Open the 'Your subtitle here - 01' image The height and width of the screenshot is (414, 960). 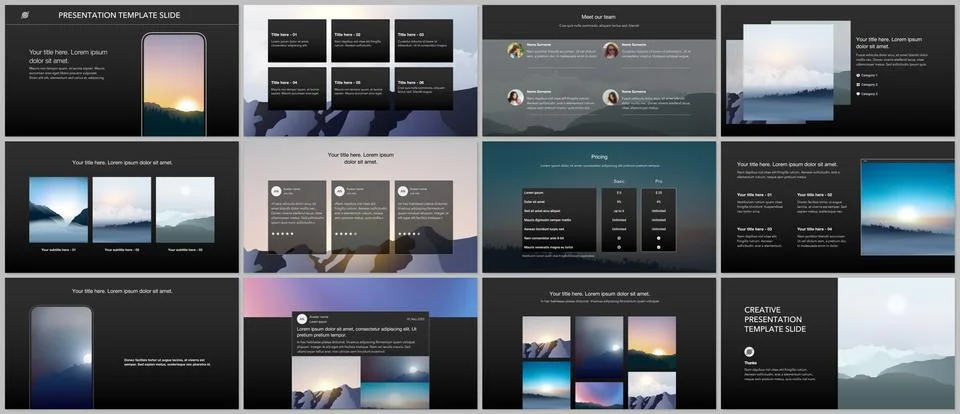(58, 209)
